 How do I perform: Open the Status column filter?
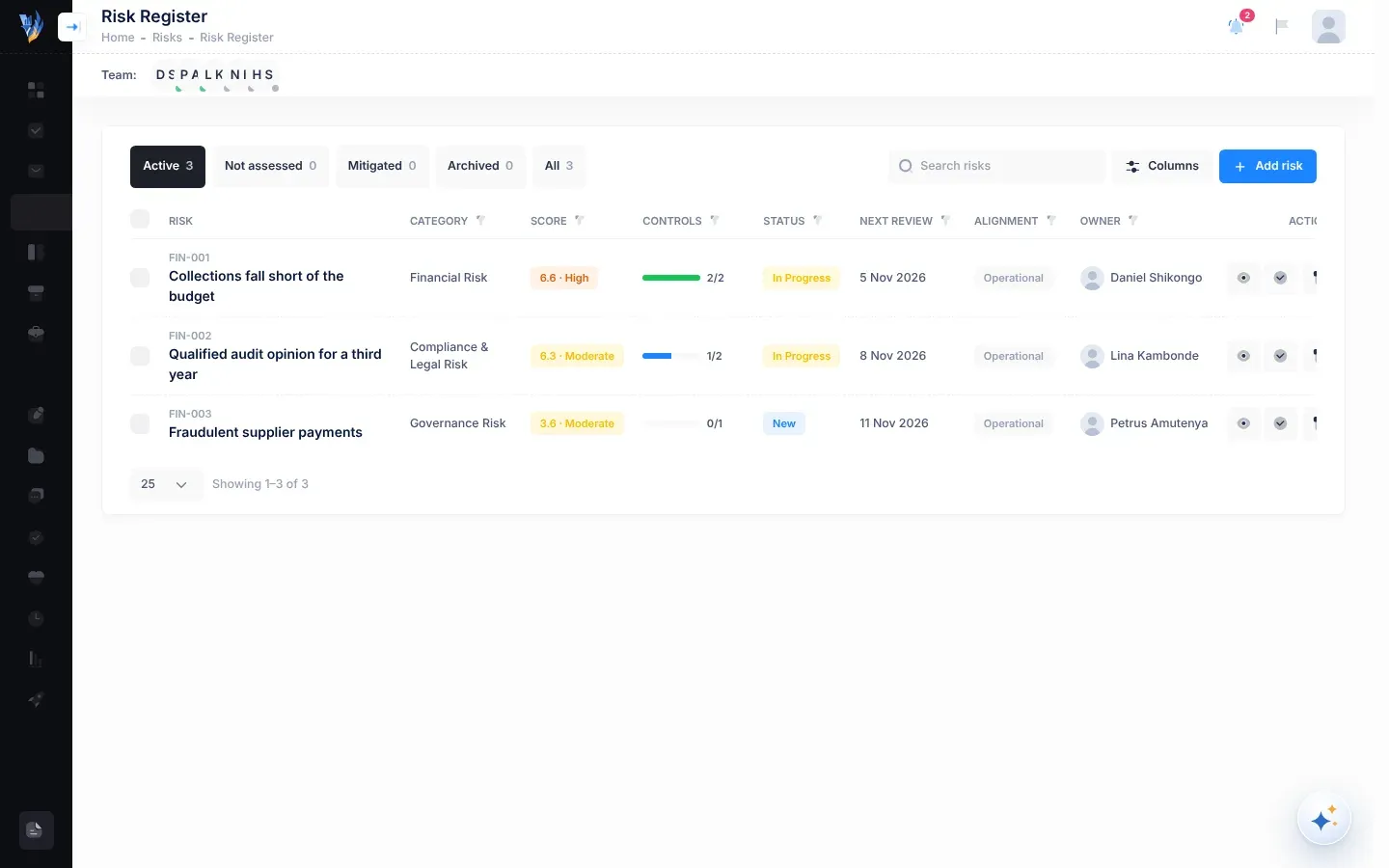(x=817, y=221)
